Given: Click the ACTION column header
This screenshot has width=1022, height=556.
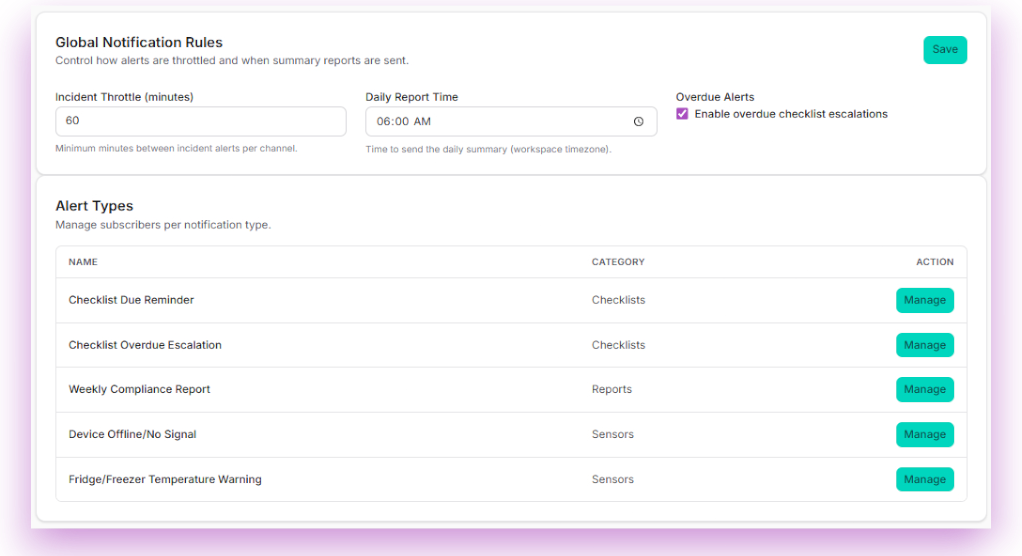Looking at the screenshot, I should click(x=934, y=262).
